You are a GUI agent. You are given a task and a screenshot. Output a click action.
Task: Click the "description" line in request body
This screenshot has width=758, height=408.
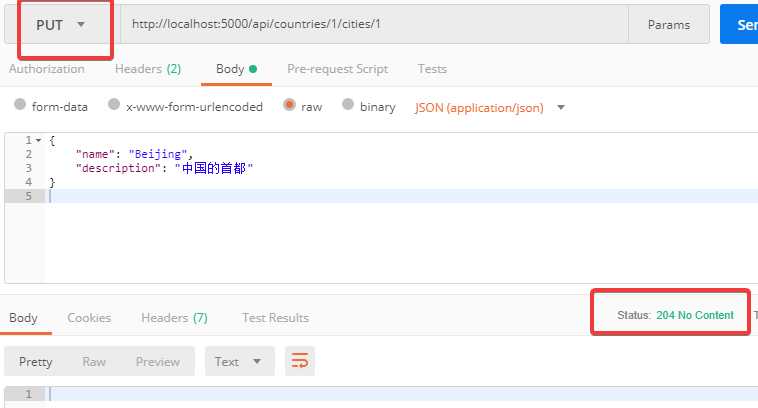(x=164, y=168)
